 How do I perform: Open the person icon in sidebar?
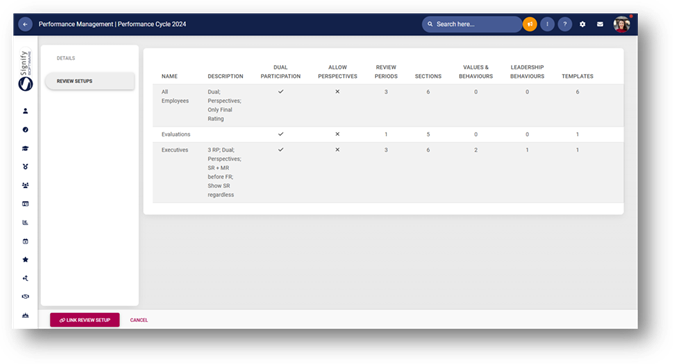click(x=25, y=111)
